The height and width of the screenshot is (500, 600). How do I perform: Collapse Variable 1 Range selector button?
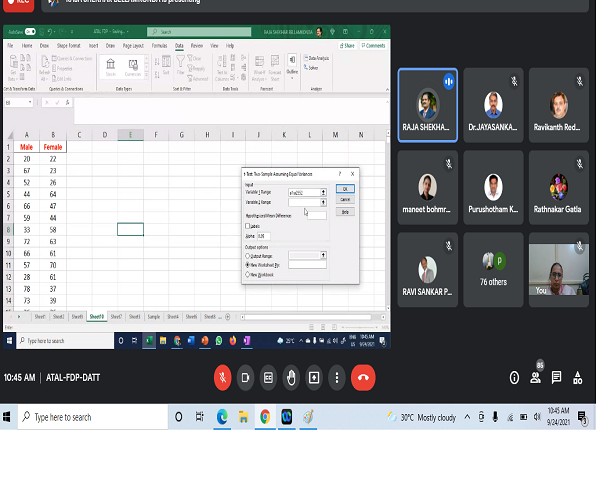click(x=323, y=192)
